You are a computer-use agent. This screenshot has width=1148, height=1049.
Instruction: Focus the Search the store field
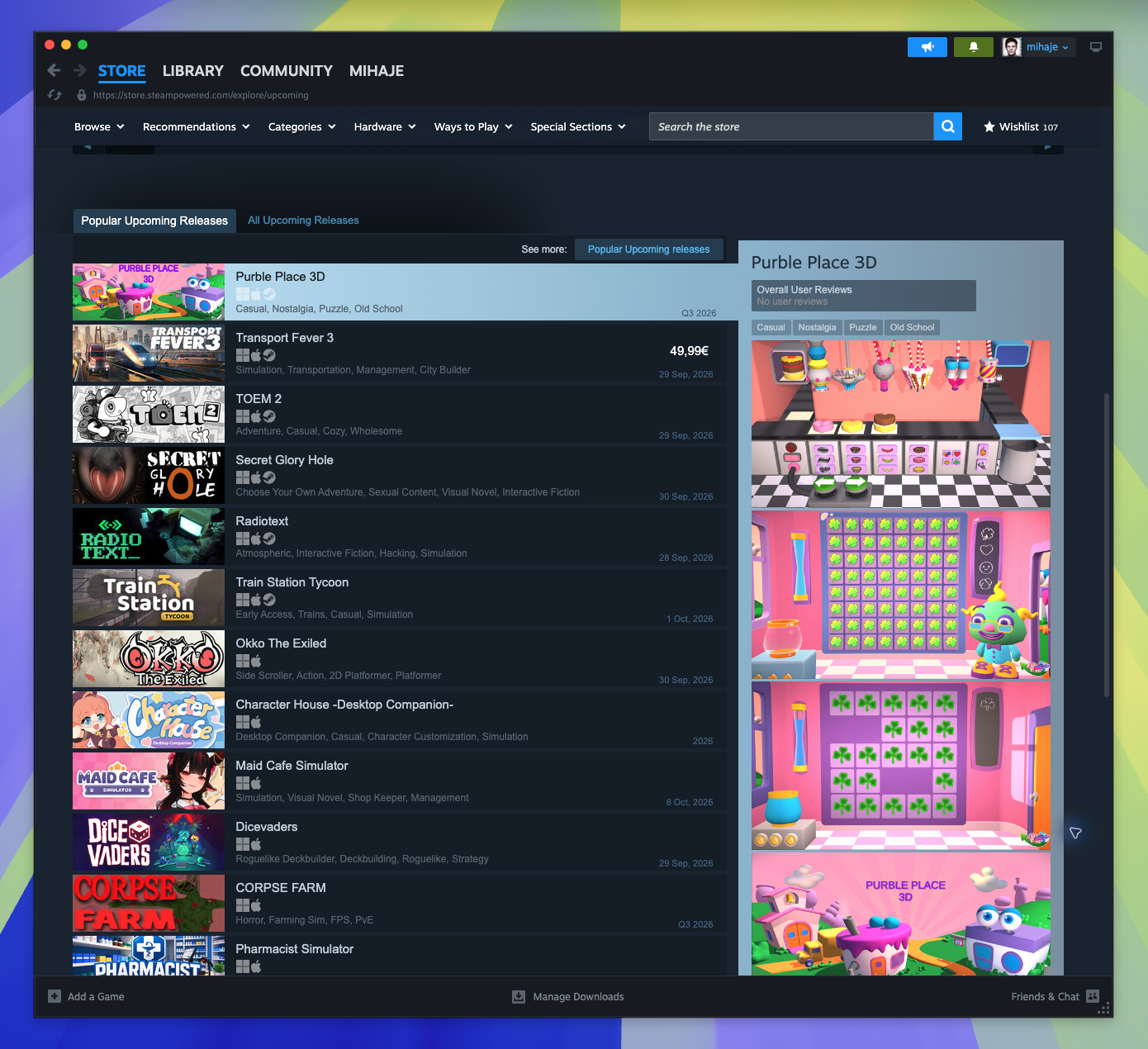click(791, 126)
